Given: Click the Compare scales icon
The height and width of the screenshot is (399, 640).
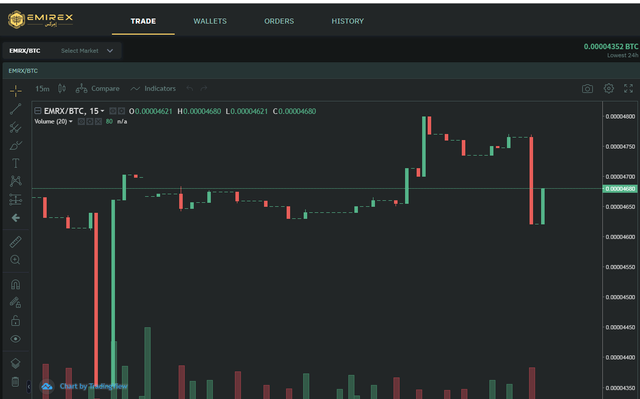Looking at the screenshot, I should tap(81, 89).
